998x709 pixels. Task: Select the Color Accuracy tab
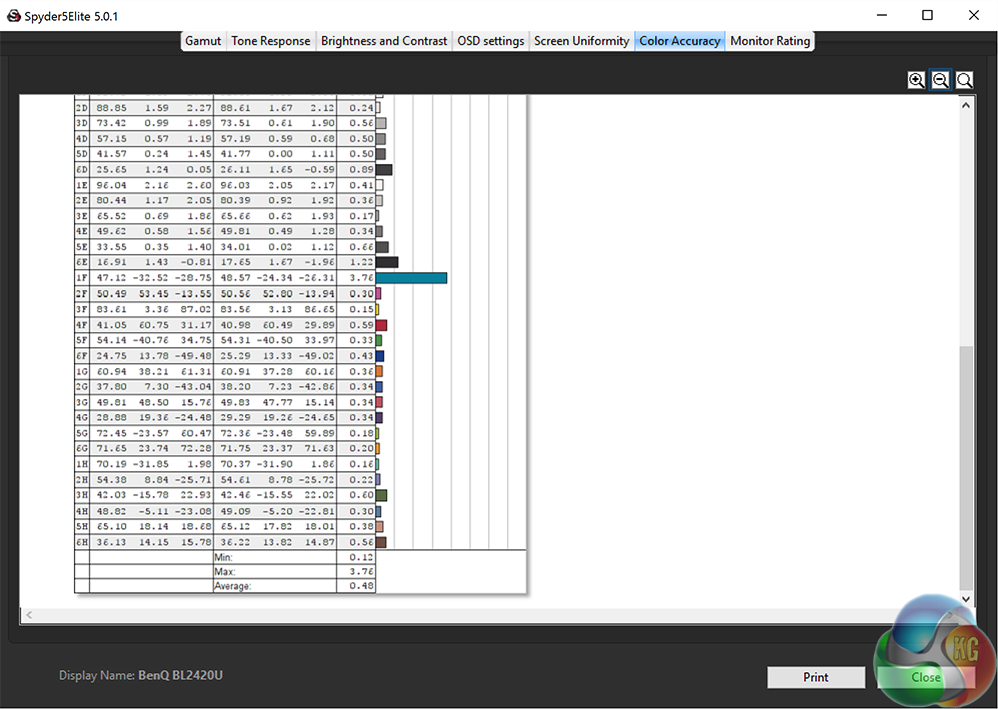680,41
